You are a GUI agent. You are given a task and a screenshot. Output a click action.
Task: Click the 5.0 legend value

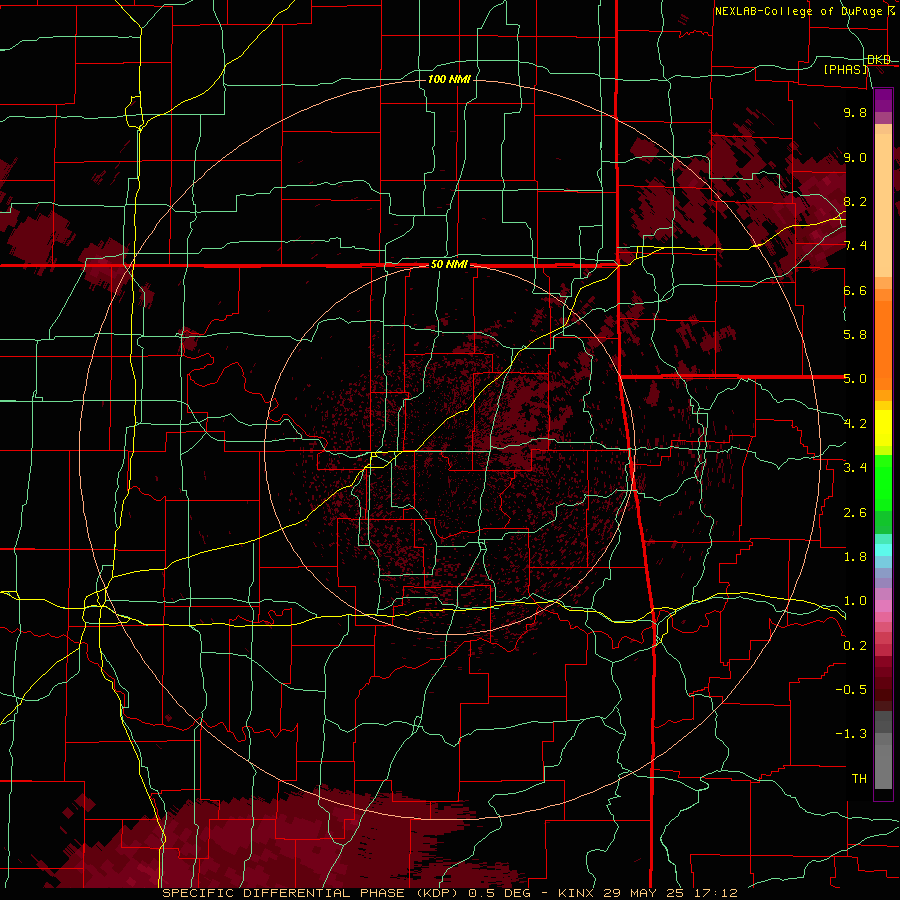[x=855, y=379]
